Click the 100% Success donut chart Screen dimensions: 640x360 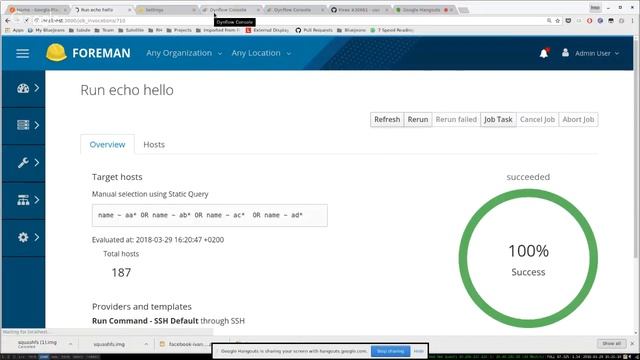click(x=528, y=258)
